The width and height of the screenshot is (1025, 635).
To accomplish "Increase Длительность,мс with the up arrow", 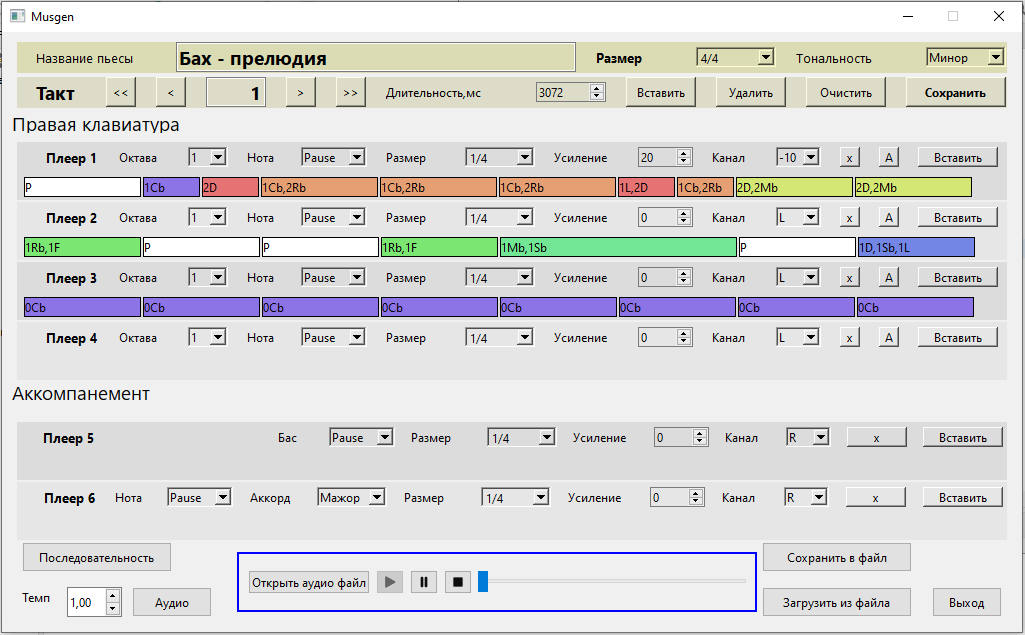I will point(596,88).
